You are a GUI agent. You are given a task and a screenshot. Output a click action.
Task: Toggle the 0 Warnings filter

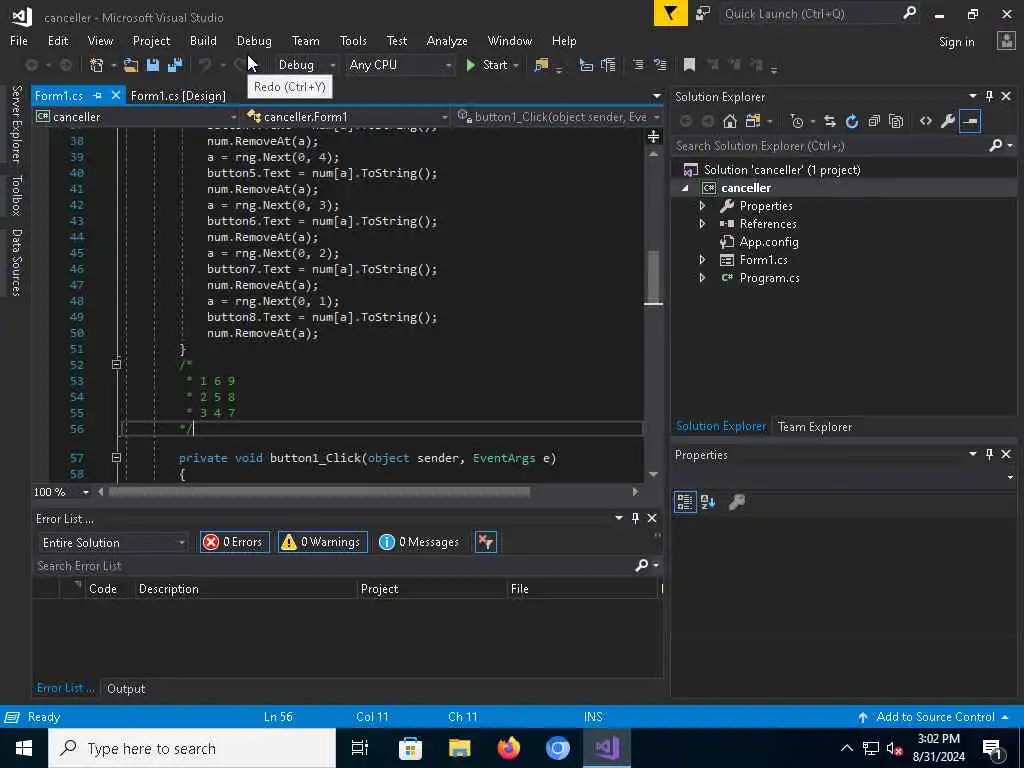(323, 542)
